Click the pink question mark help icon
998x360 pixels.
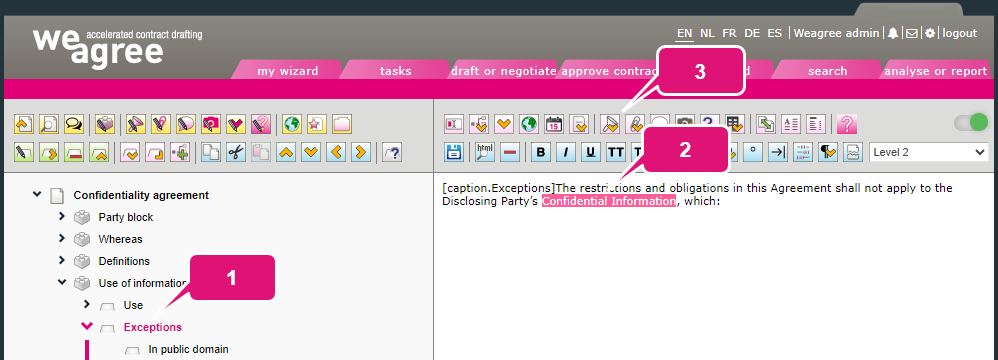click(847, 124)
